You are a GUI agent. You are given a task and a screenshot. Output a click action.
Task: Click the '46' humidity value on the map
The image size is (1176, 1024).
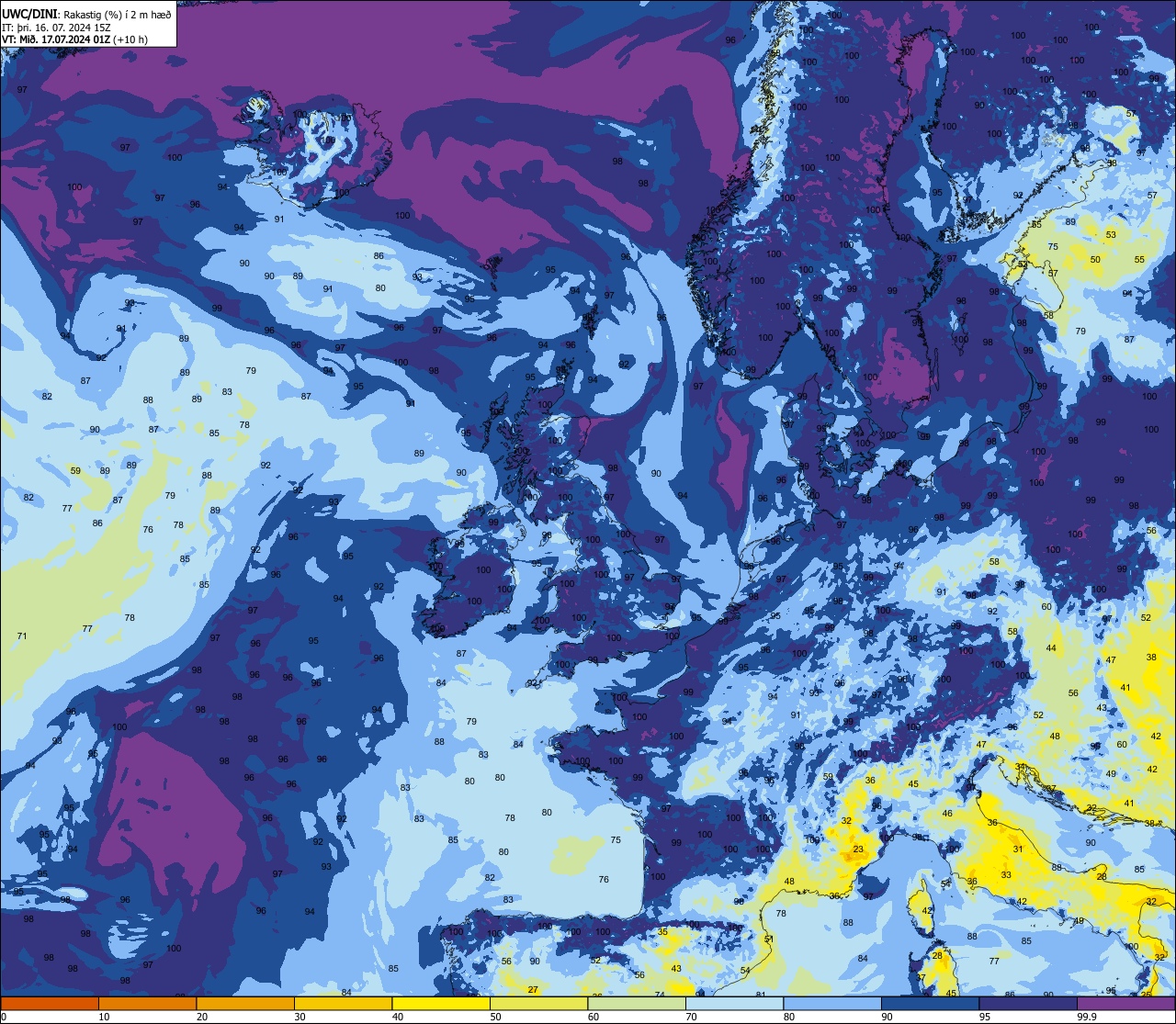click(x=947, y=814)
